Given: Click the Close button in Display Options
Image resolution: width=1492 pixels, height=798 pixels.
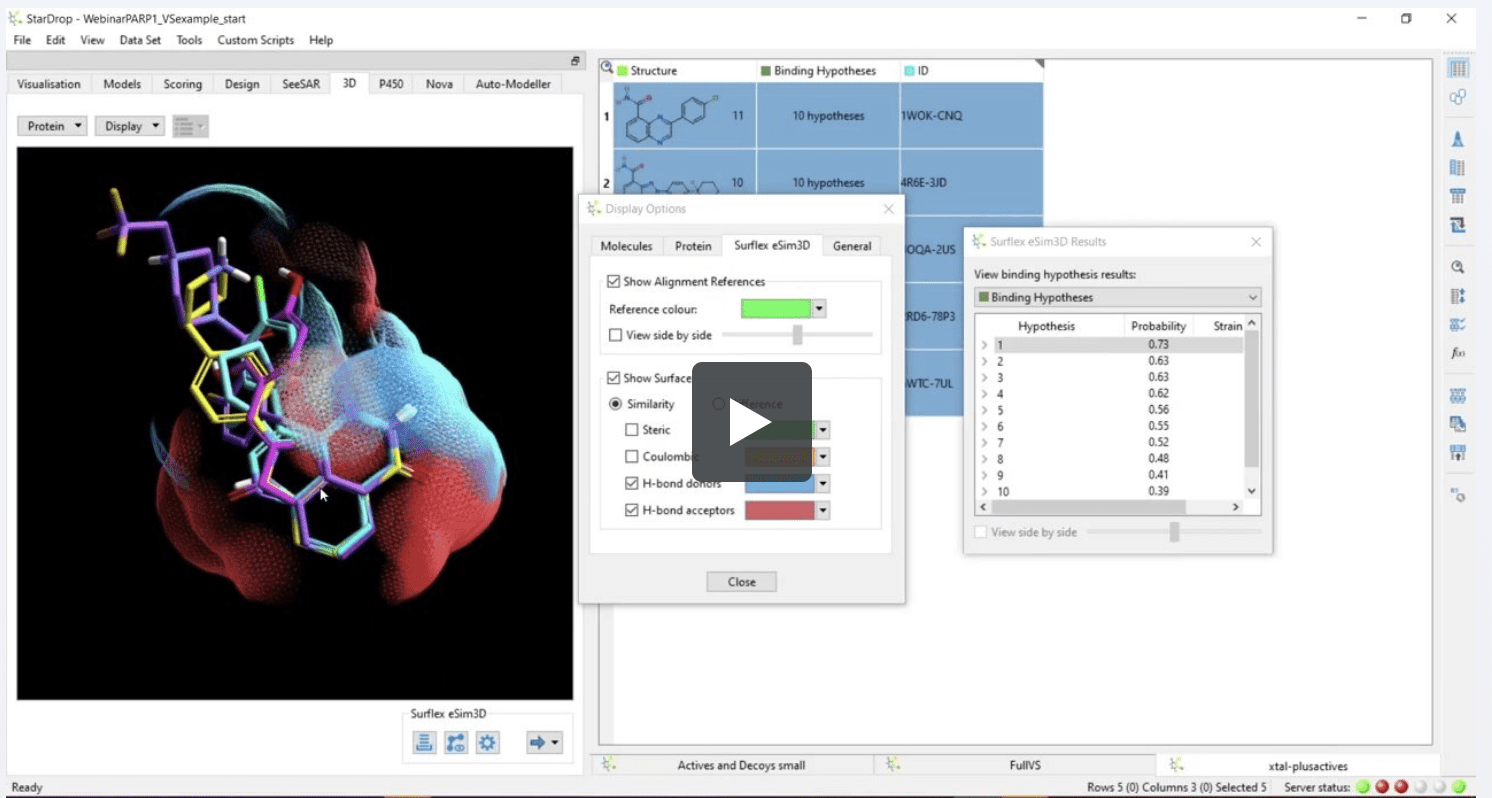Looking at the screenshot, I should point(741,582).
